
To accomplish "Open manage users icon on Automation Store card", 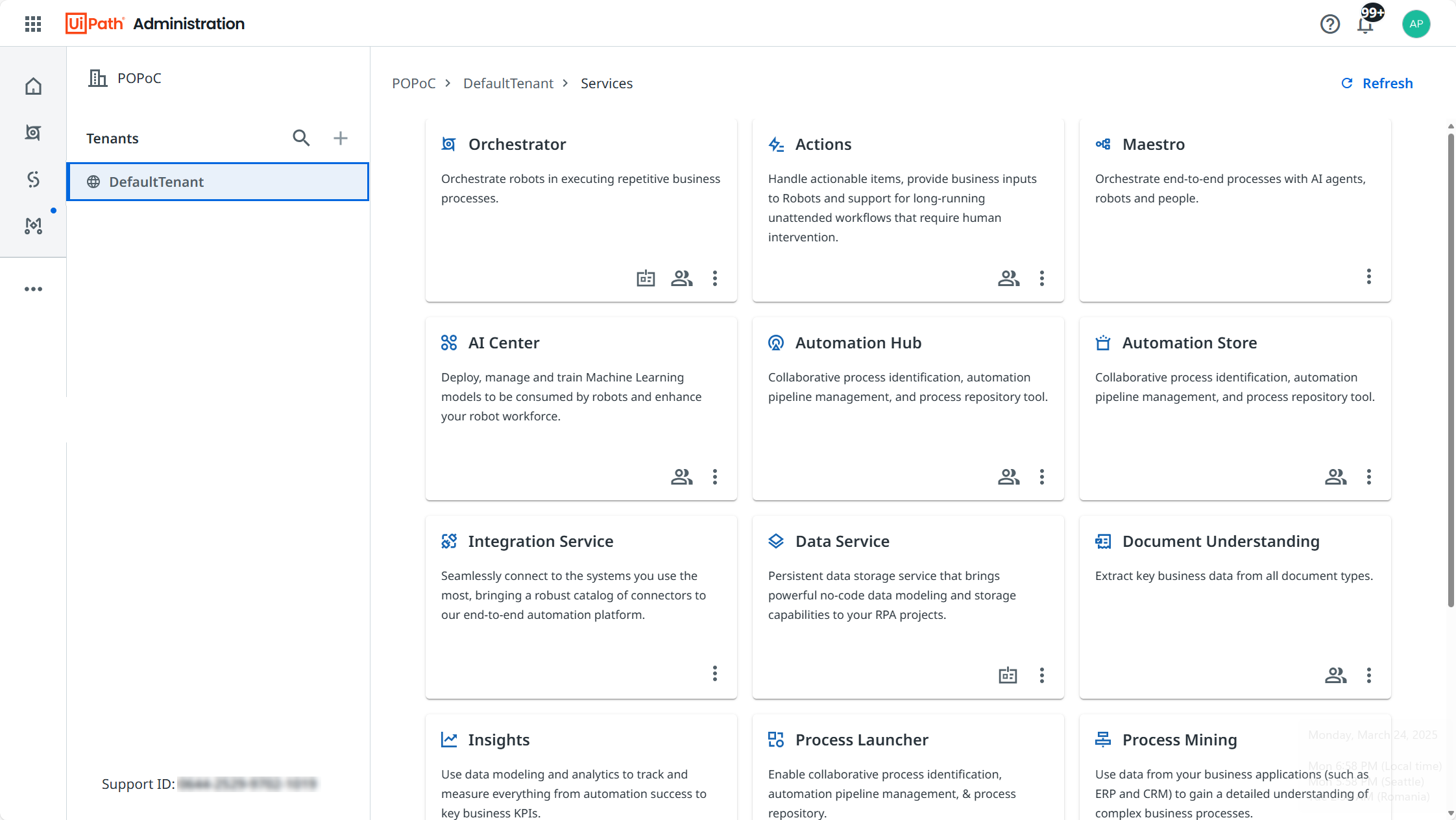I will point(1336,477).
